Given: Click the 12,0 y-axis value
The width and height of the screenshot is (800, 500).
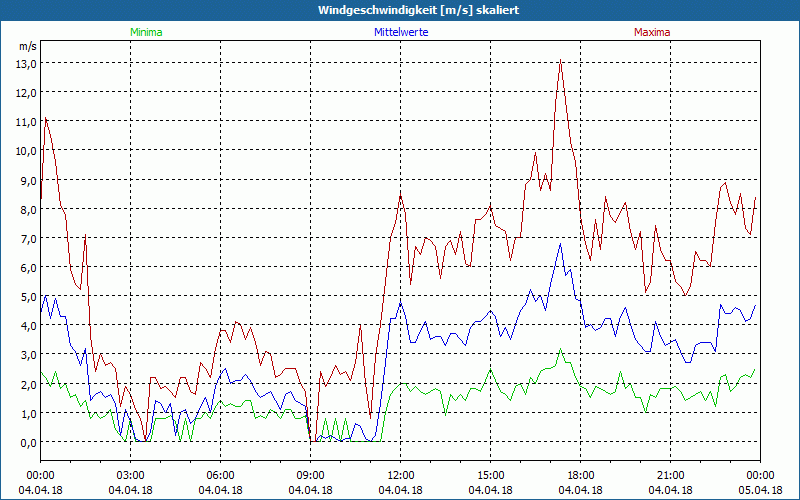Looking at the screenshot, I should (x=27, y=93).
